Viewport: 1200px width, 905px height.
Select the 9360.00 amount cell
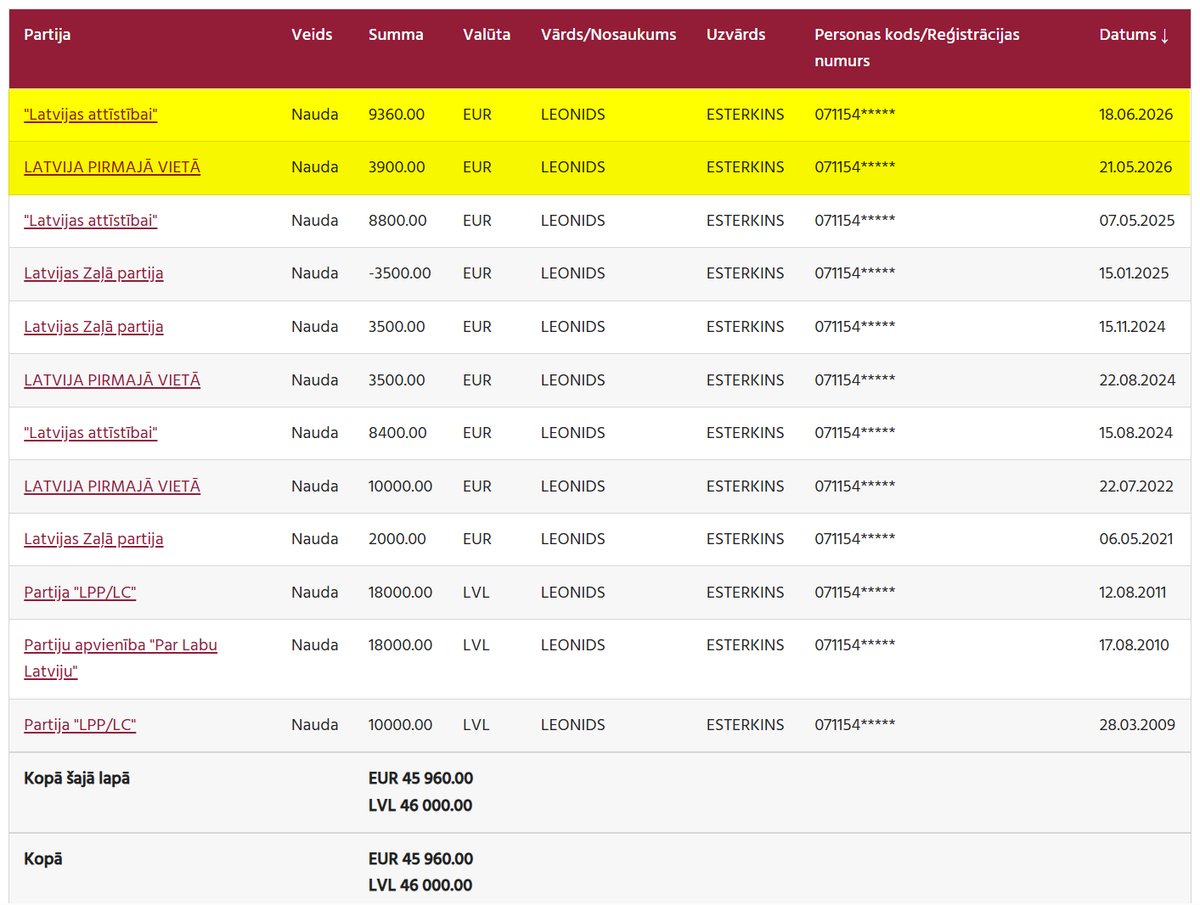tap(396, 115)
